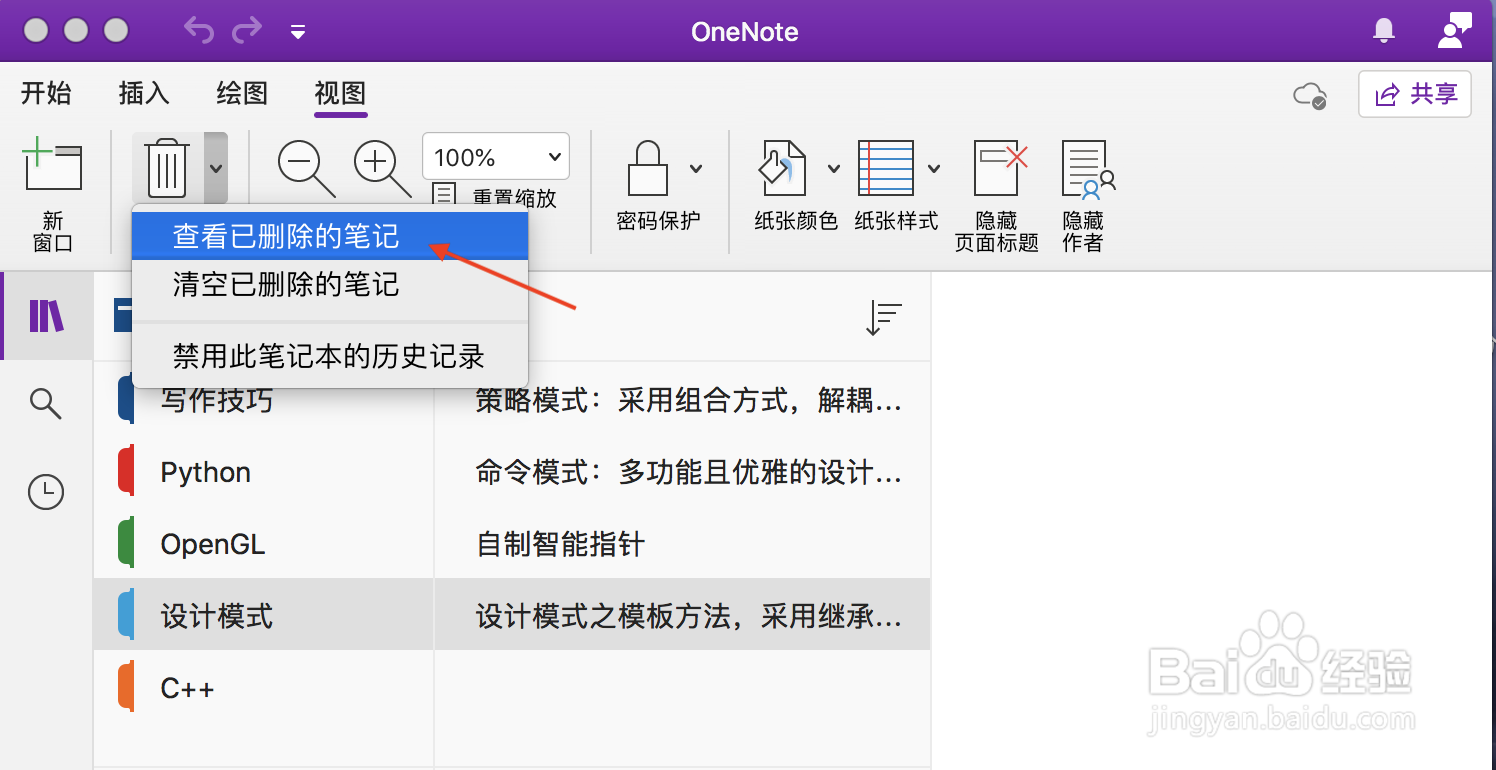Image resolution: width=1496 pixels, height=770 pixels.
Task: Click the 密码保护 lock icon
Action: (647, 168)
